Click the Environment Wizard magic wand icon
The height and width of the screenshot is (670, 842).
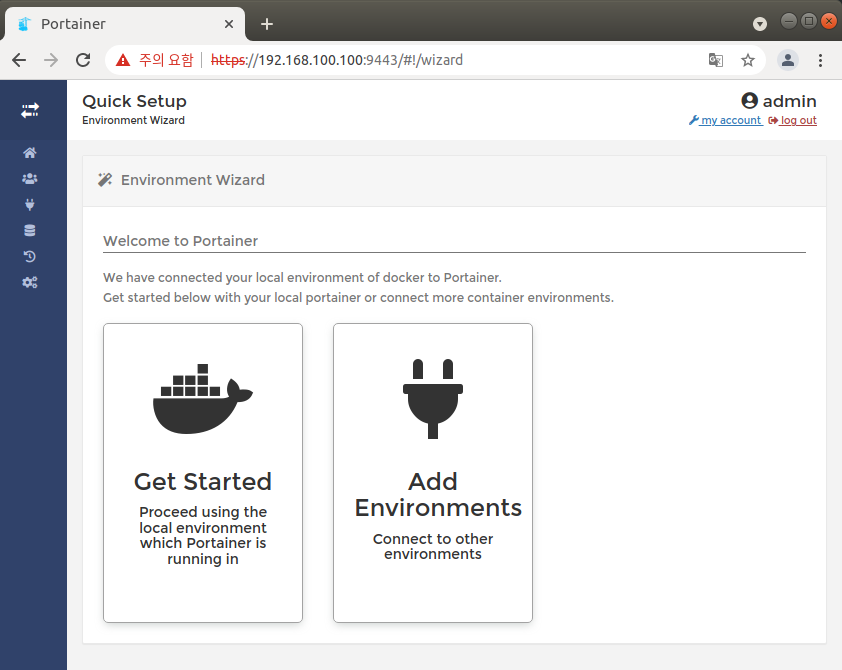(105, 180)
